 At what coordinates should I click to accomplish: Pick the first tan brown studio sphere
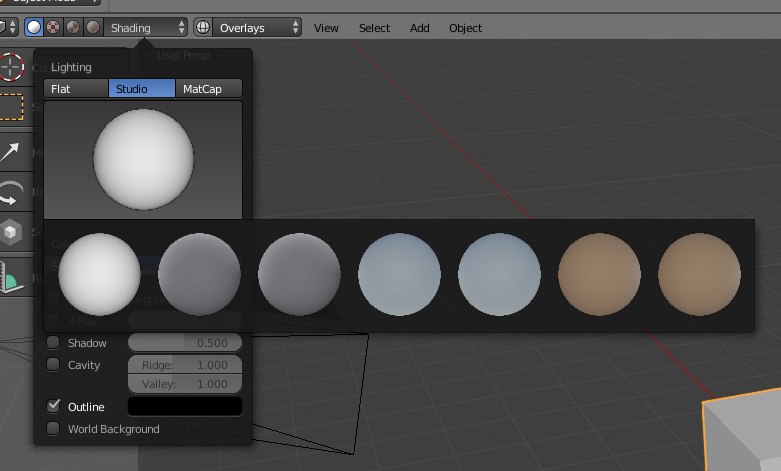(599, 274)
